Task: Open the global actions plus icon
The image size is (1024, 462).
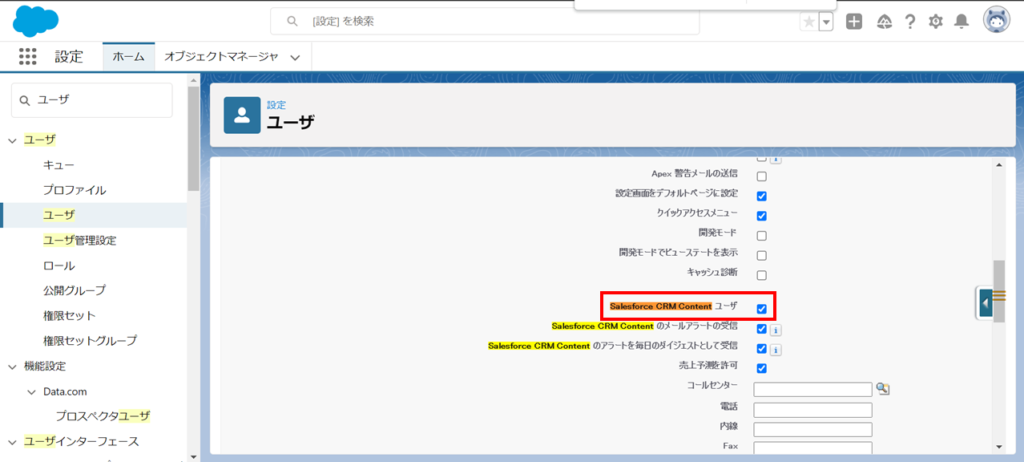Action: click(x=854, y=22)
